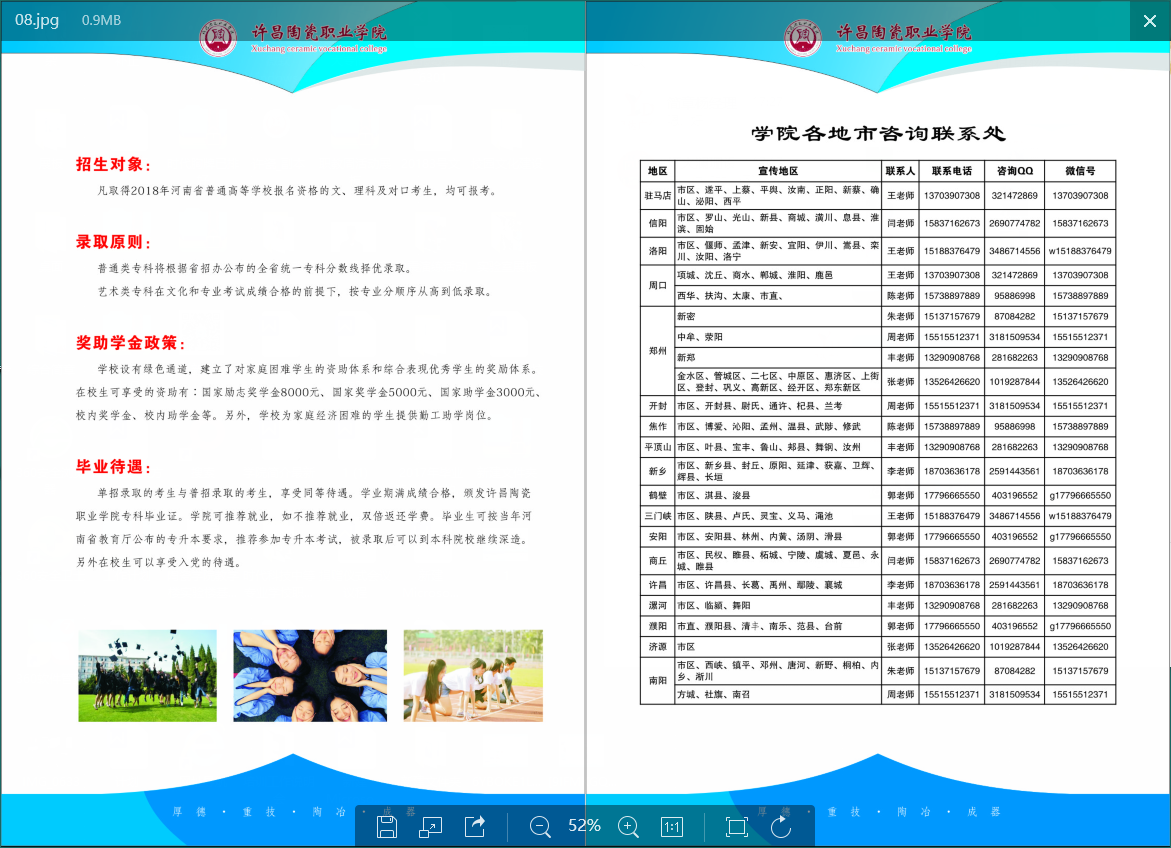Zoom out with the minus magnifier
The height and width of the screenshot is (848, 1171).
(541, 826)
